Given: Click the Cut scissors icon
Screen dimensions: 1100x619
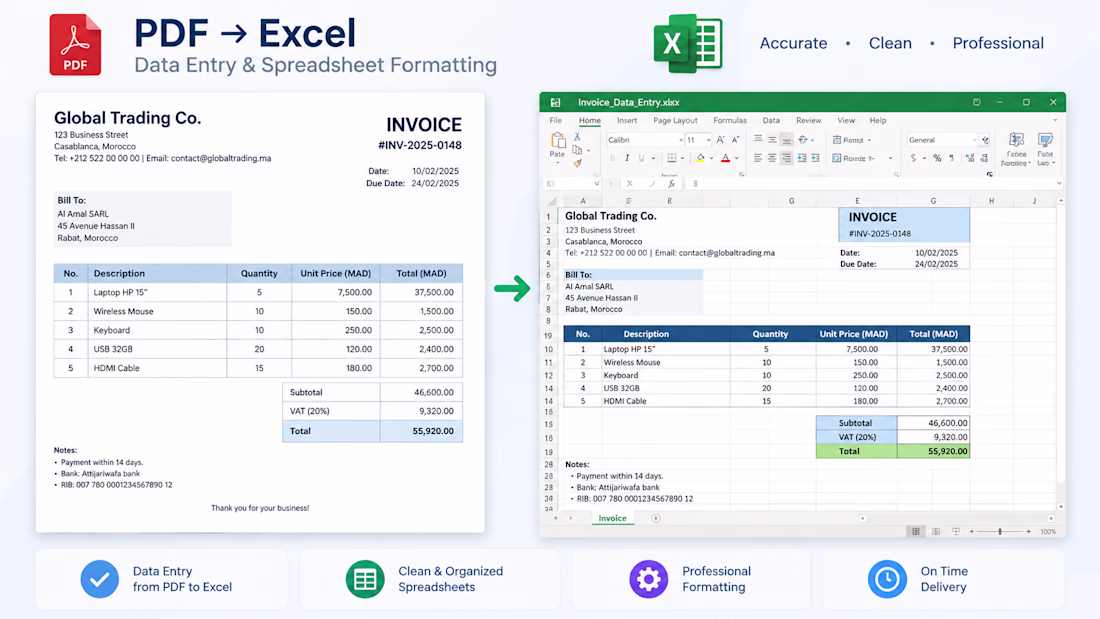Looking at the screenshot, I should coord(577,137).
